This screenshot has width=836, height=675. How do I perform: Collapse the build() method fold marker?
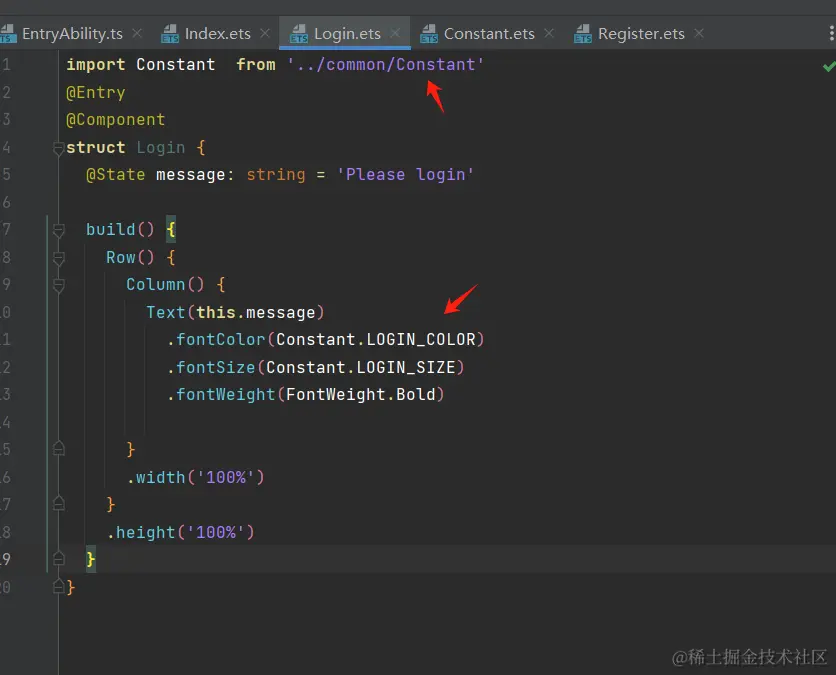tap(59, 230)
